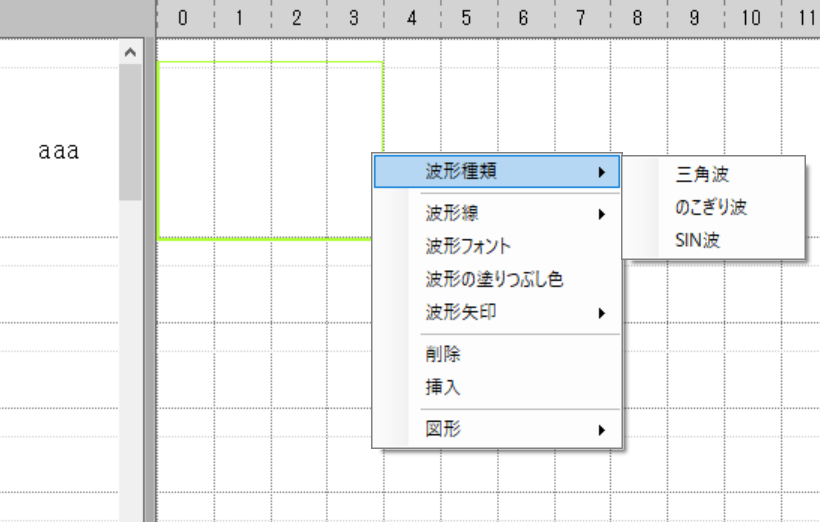The image size is (820, 522).
Task: Click column header 5 in ruler
Action: pos(467,17)
